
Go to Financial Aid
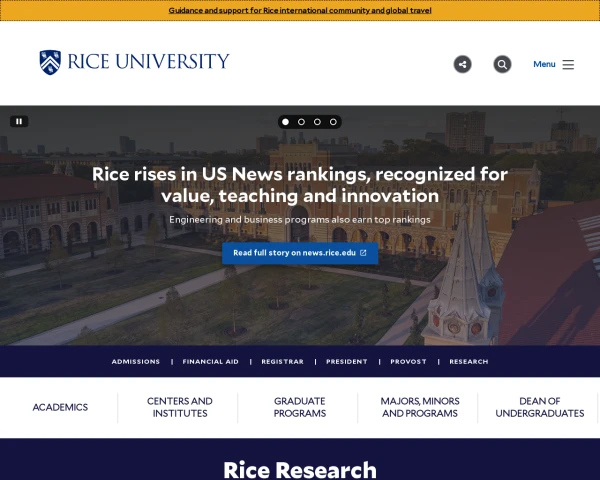210,362
